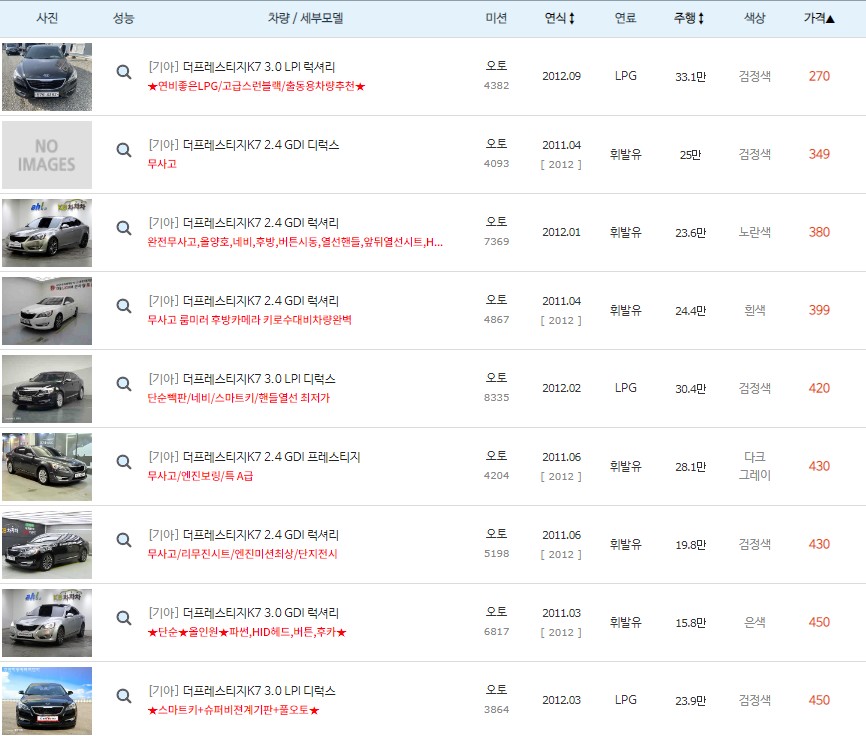This screenshot has height=736, width=866.
Task: Click the 사진 column header
Action: pos(47,18)
